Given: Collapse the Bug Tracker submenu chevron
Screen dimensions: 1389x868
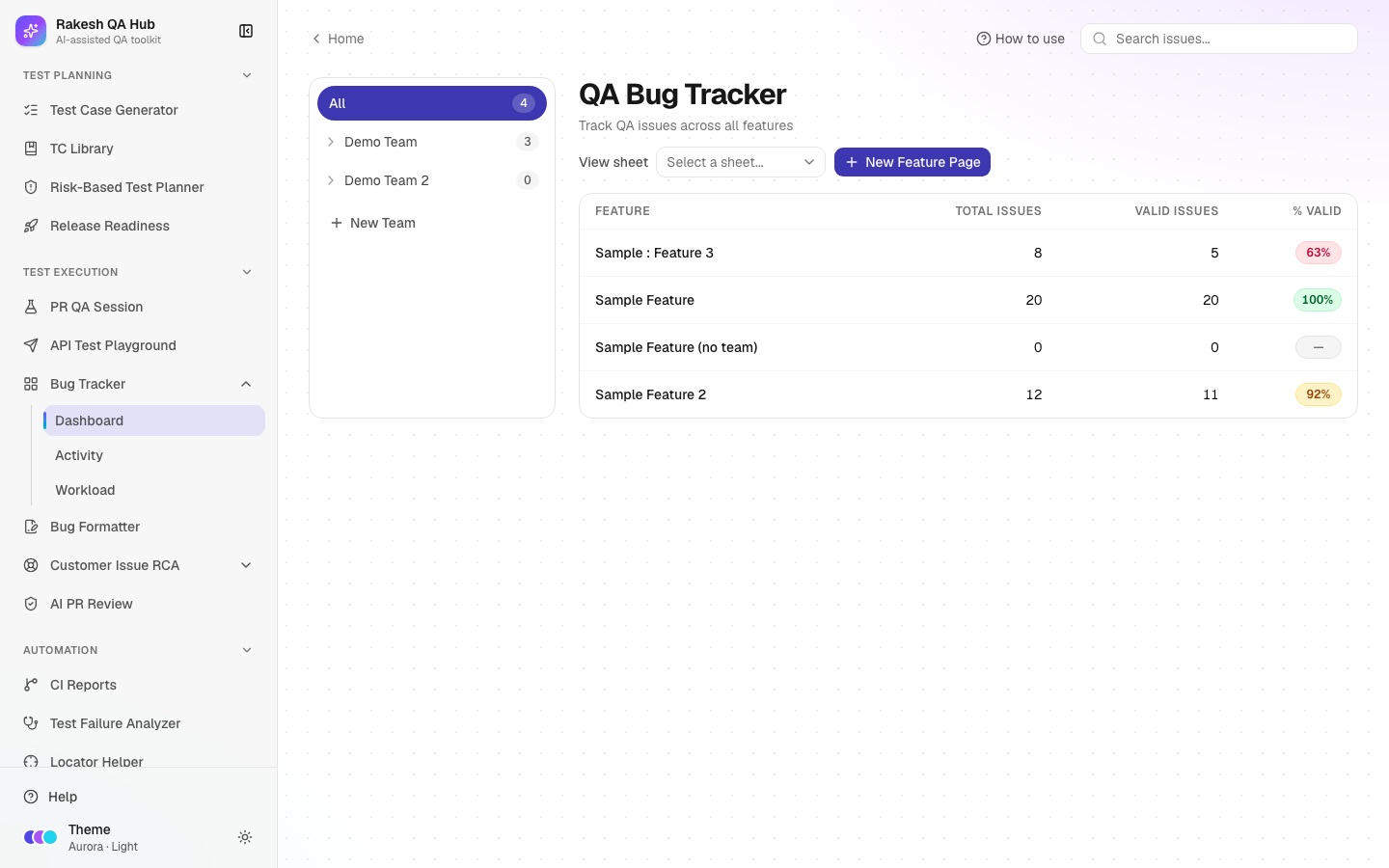Looking at the screenshot, I should tap(246, 384).
